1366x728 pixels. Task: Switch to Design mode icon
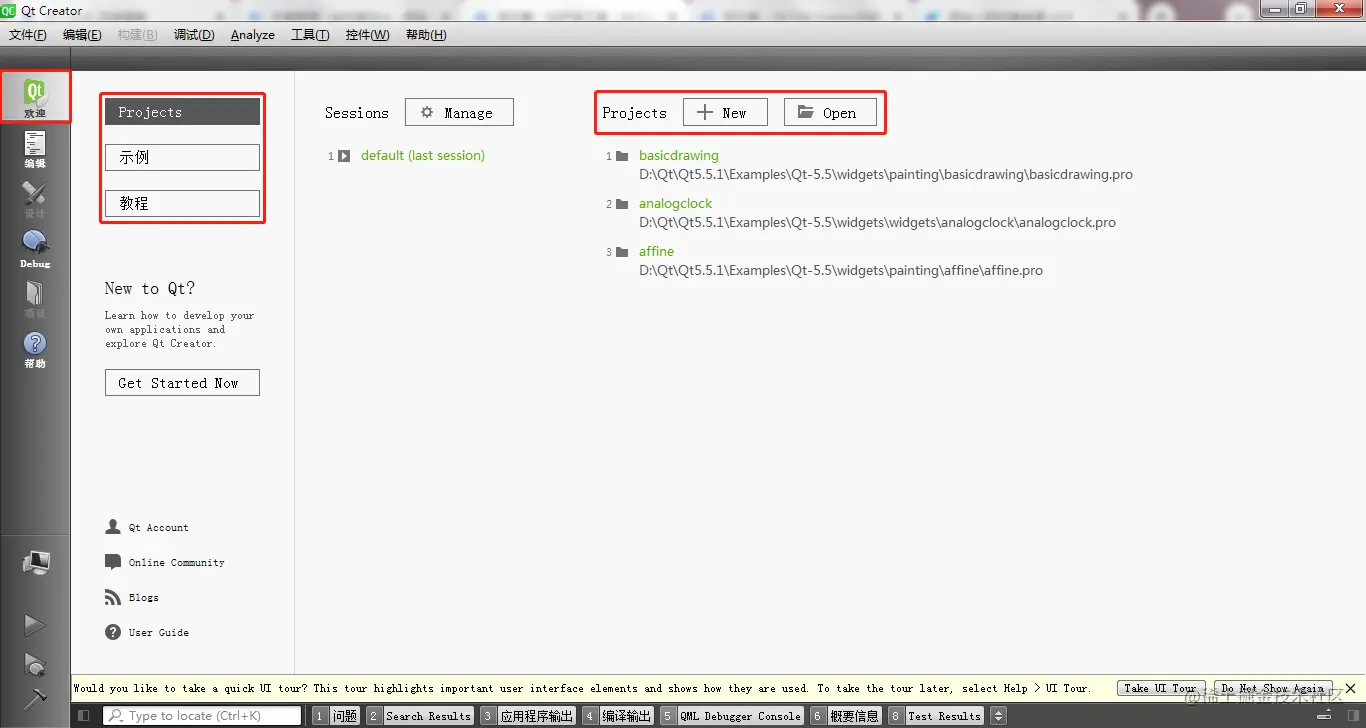pos(35,199)
